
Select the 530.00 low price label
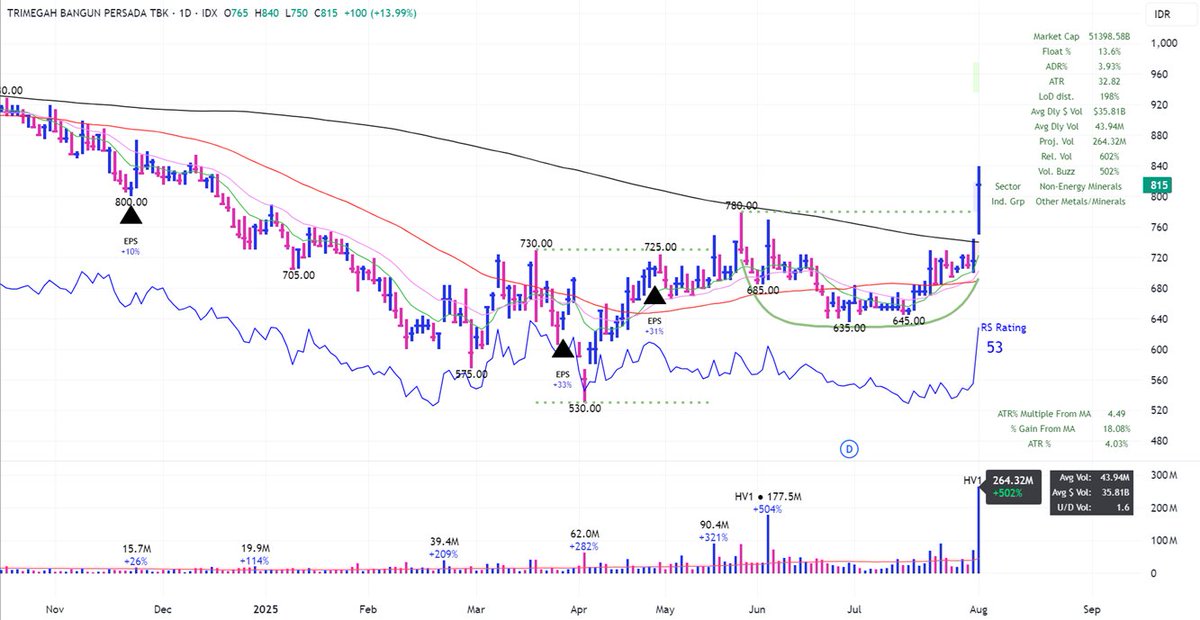pos(585,407)
